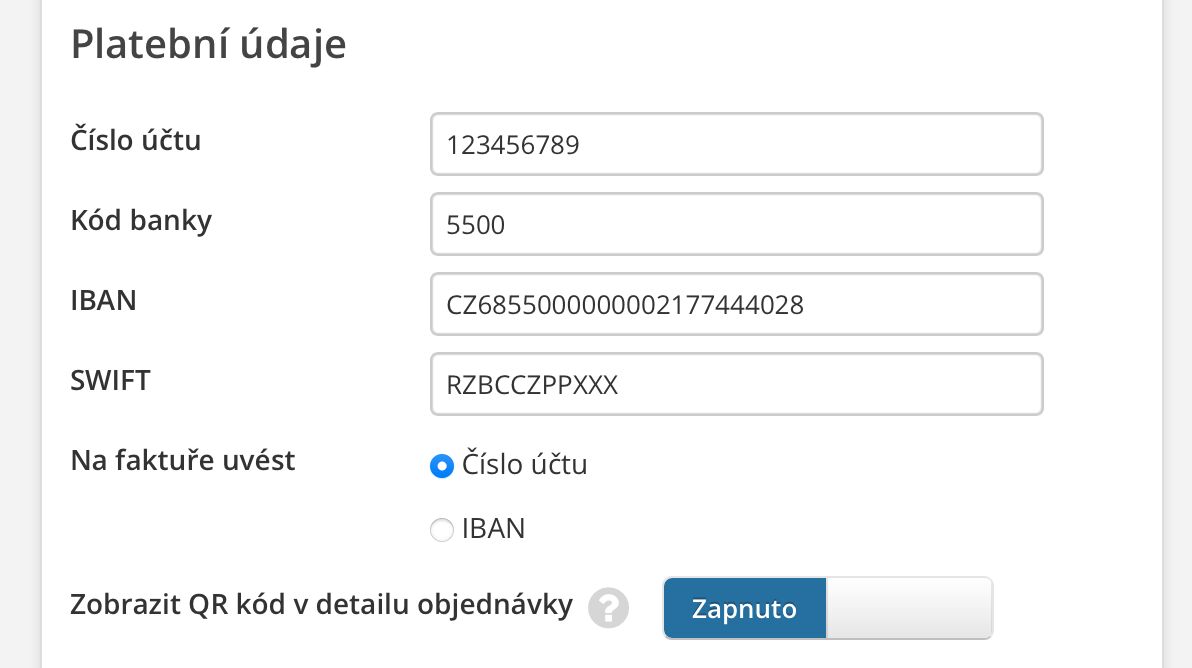Click the "Kód banky" form label
Viewport: 1192px width, 668px height.
[141, 220]
